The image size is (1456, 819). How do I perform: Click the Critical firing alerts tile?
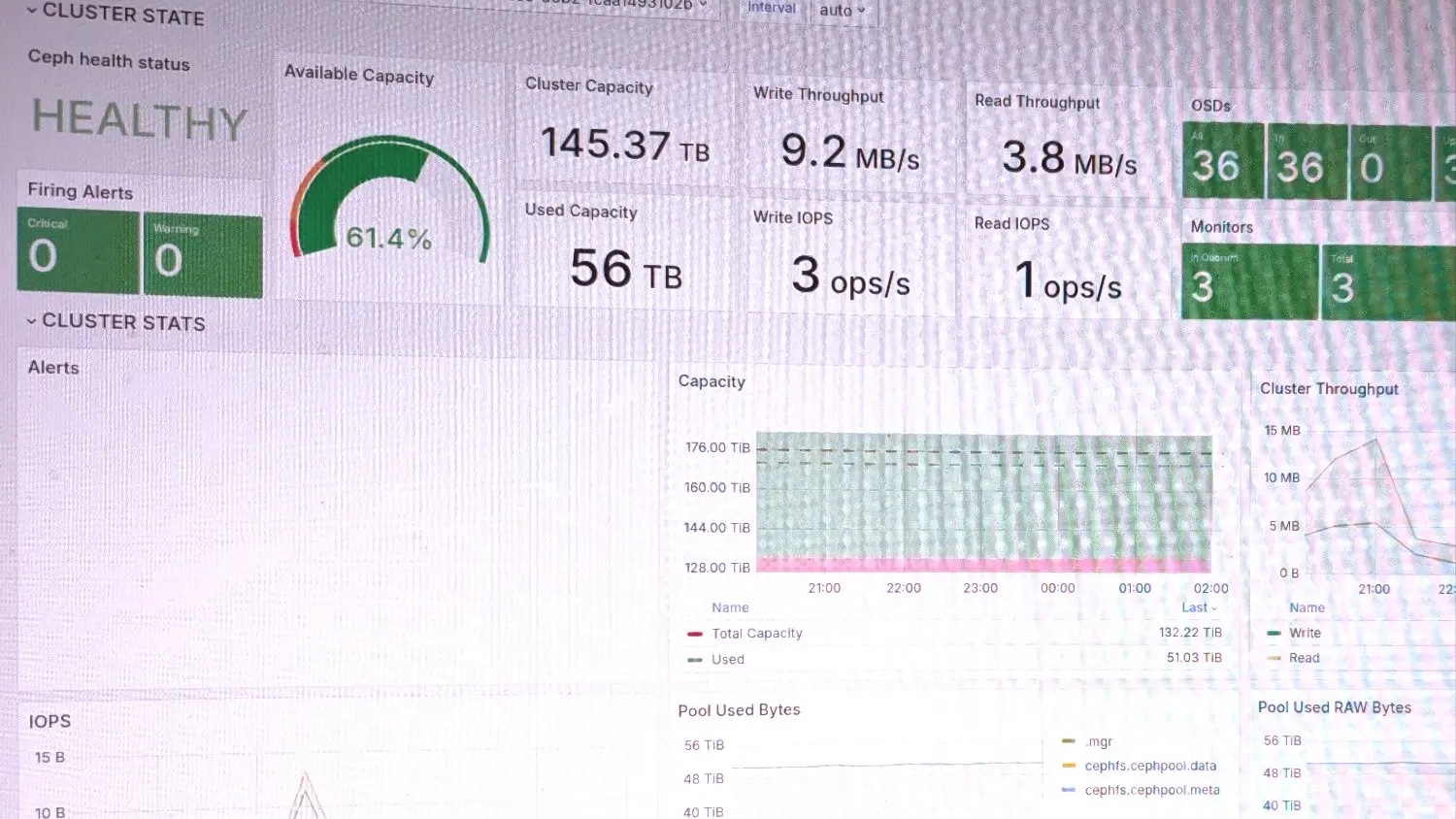pyautogui.click(x=78, y=252)
